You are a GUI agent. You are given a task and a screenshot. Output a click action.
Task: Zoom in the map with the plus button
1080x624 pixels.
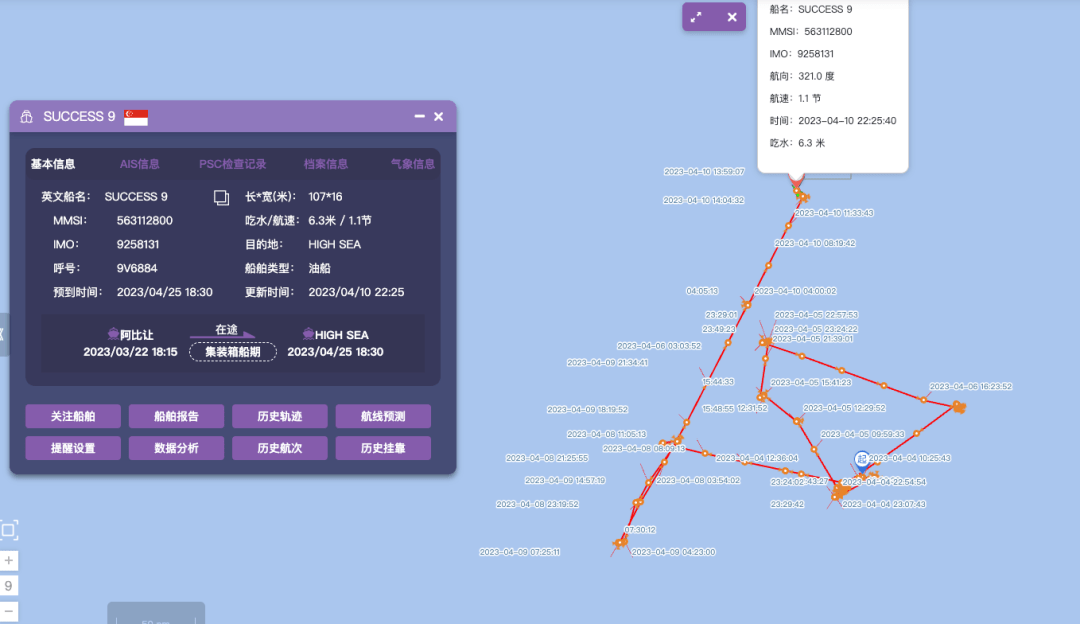pyautogui.click(x=9, y=561)
